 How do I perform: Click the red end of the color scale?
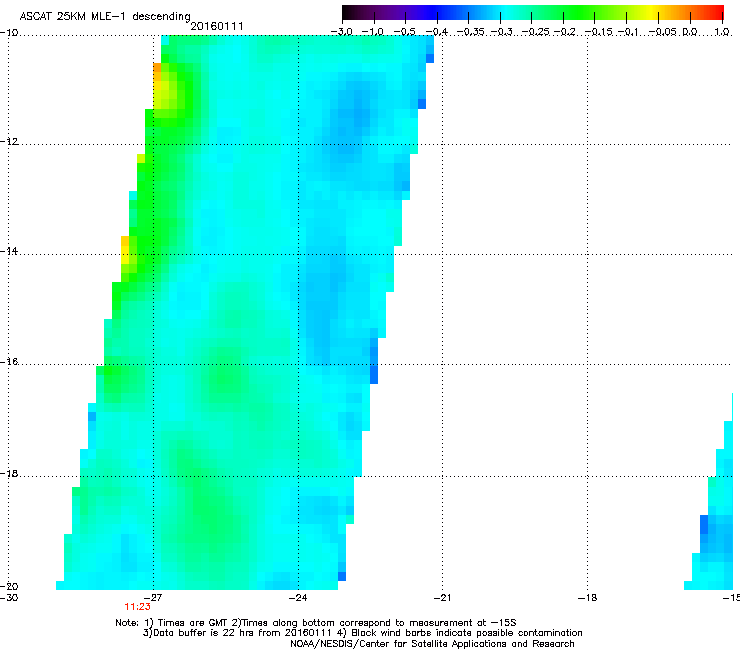(x=713, y=13)
